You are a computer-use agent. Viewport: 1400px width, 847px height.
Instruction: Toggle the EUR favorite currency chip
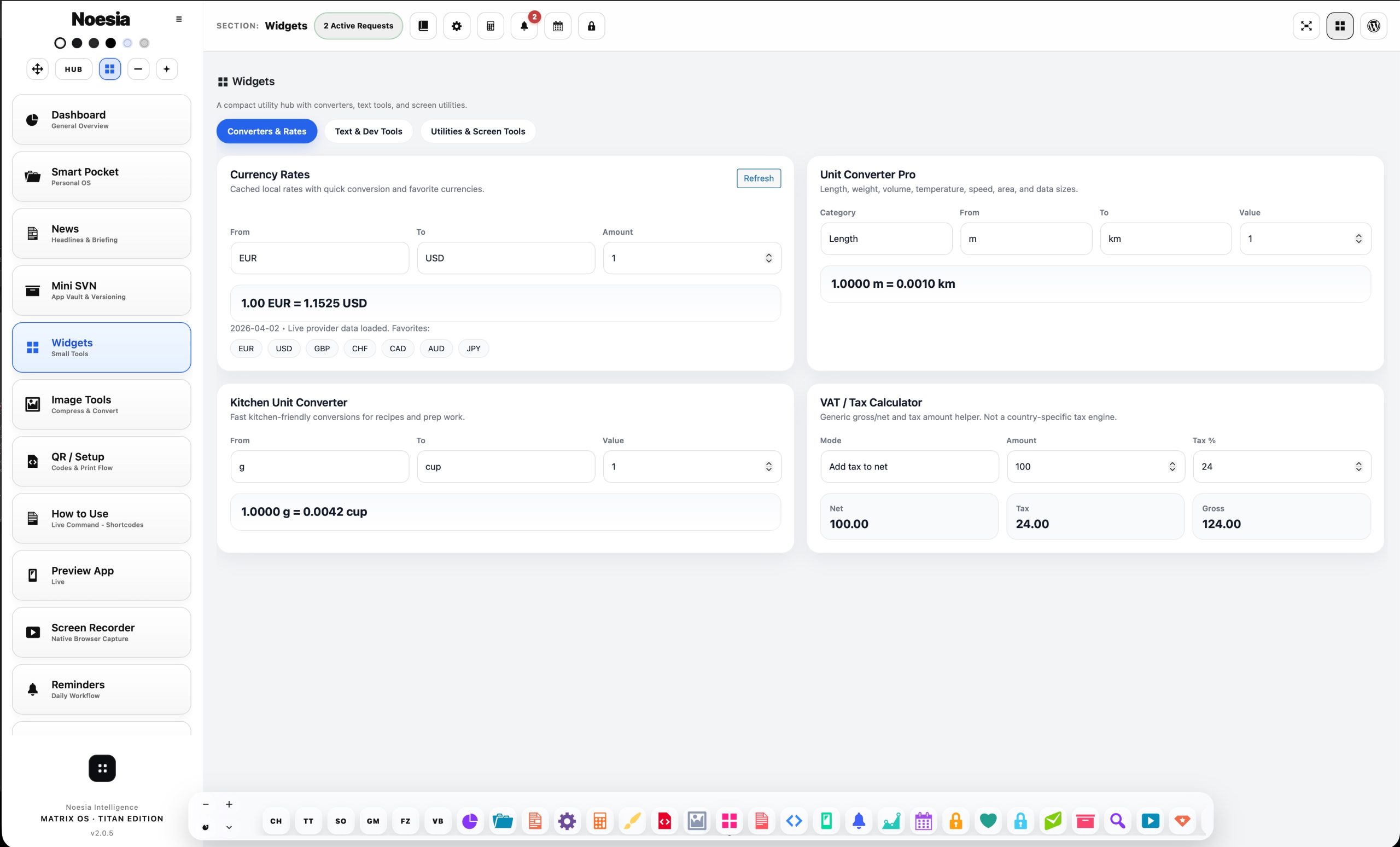tap(246, 349)
